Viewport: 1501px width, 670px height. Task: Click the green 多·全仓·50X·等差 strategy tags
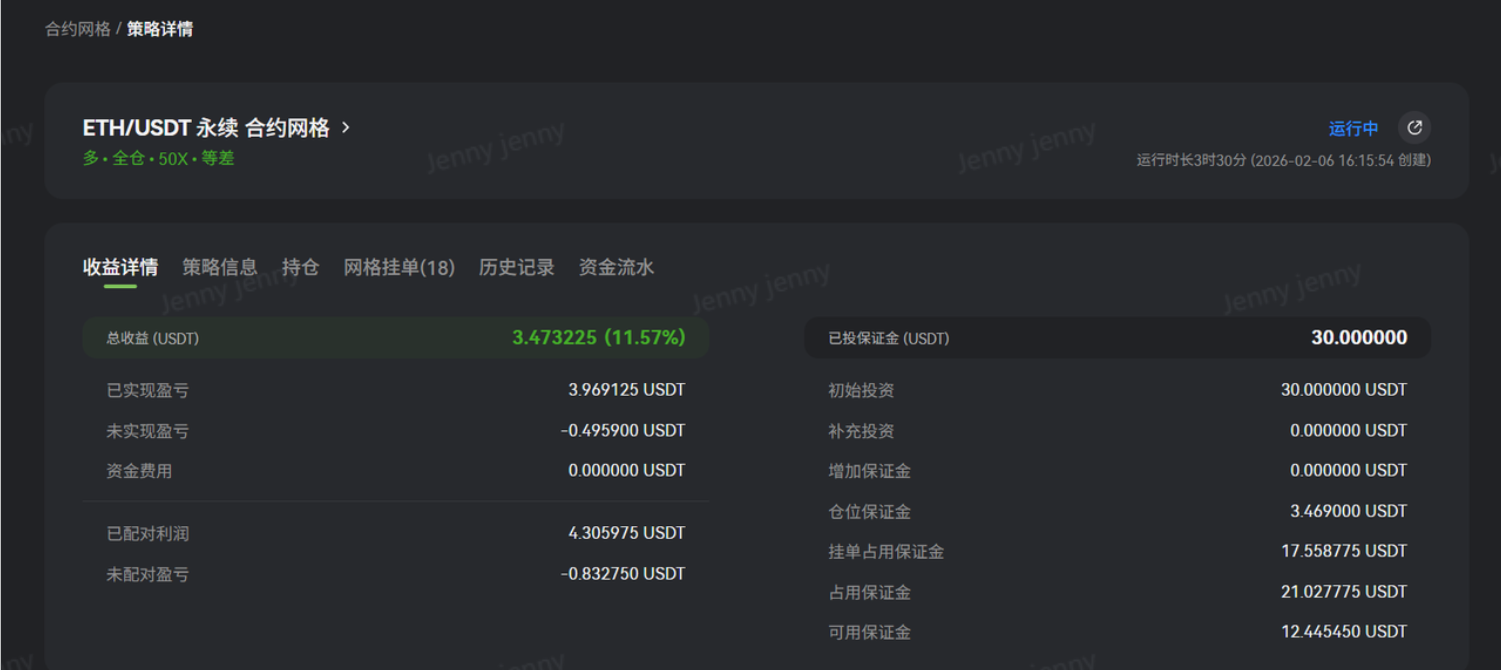pos(158,158)
